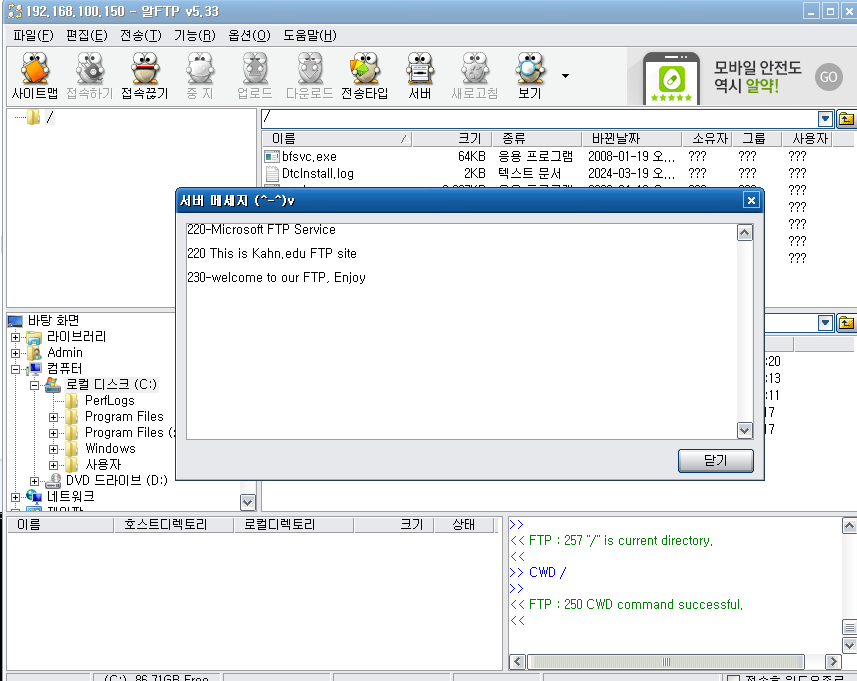The width and height of the screenshot is (857, 681).
Task: Click log panel scroll right arrow
Action: point(832,662)
